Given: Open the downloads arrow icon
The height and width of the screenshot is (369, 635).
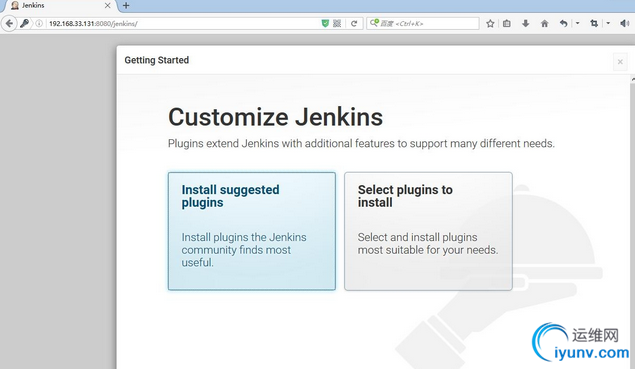Looking at the screenshot, I should [525, 23].
